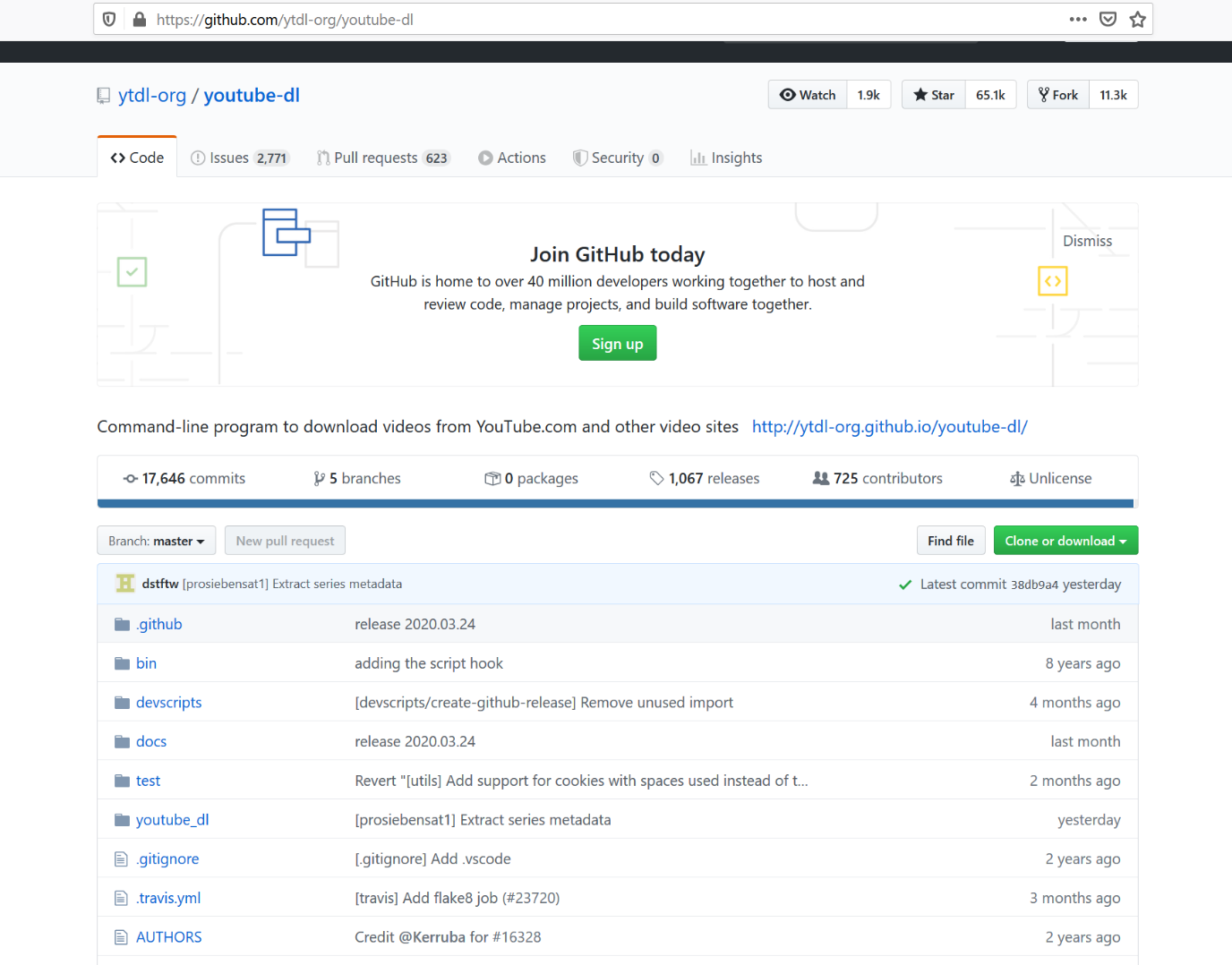Click the bookmark star icon in address bar
Image resolution: width=1232 pixels, height=965 pixels.
coord(1137,20)
